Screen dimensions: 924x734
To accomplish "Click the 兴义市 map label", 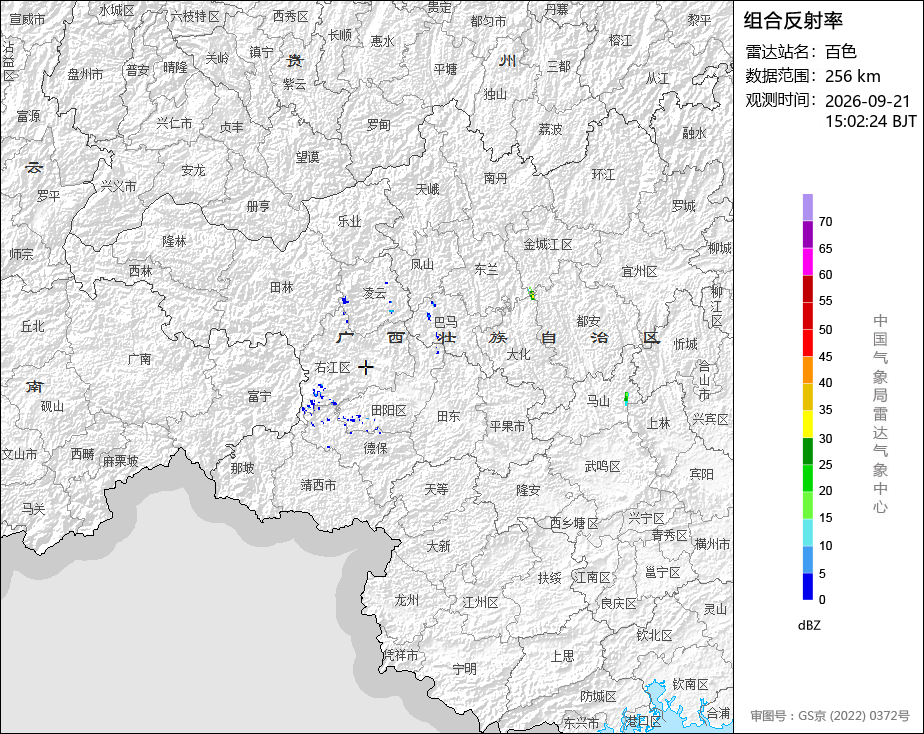I will tap(118, 186).
